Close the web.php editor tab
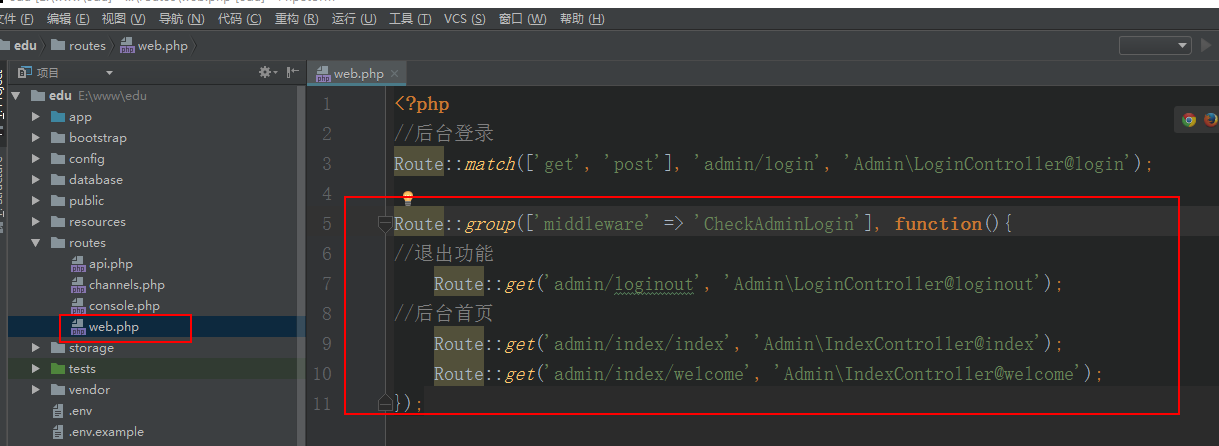 (x=395, y=73)
